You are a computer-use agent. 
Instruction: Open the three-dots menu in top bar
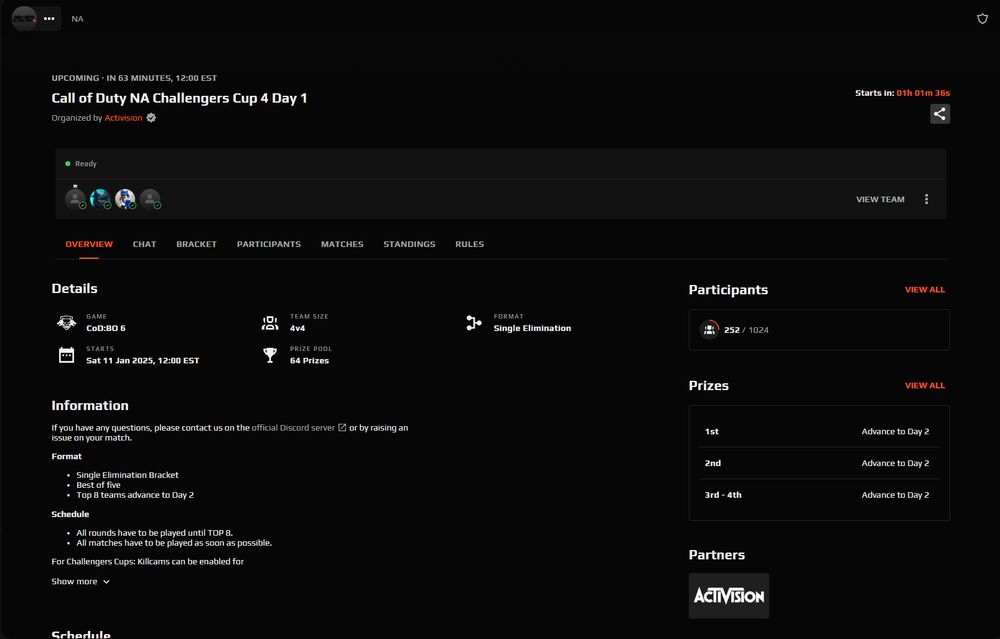point(49,18)
